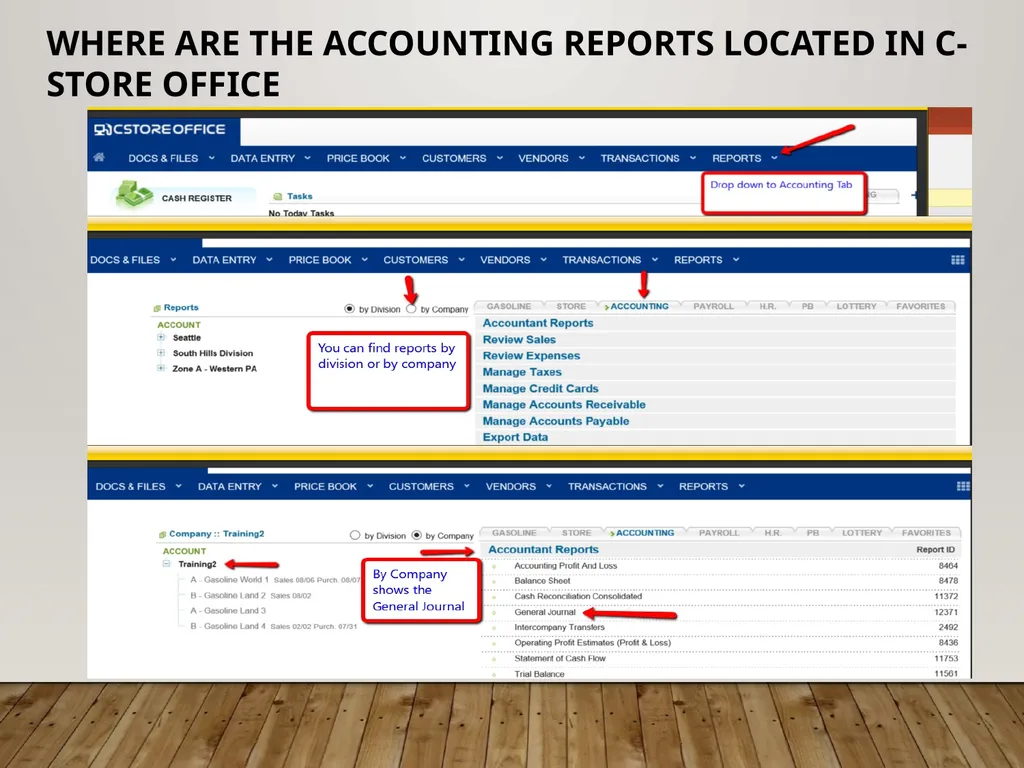Switch to the PAYROLL tab in the middle screenshot
1024x768 pixels.
pyautogui.click(x=713, y=306)
